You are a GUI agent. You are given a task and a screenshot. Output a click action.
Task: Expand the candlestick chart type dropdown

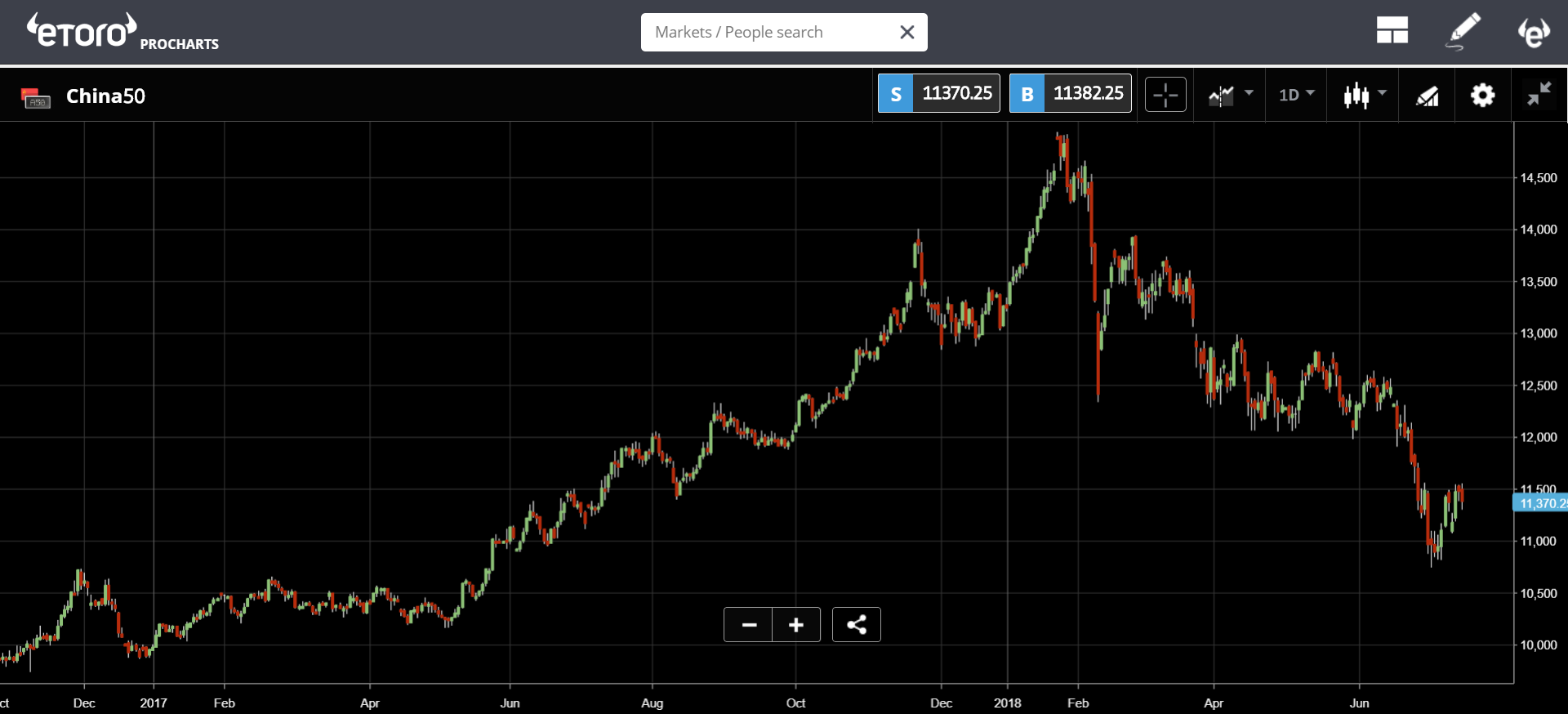1365,96
